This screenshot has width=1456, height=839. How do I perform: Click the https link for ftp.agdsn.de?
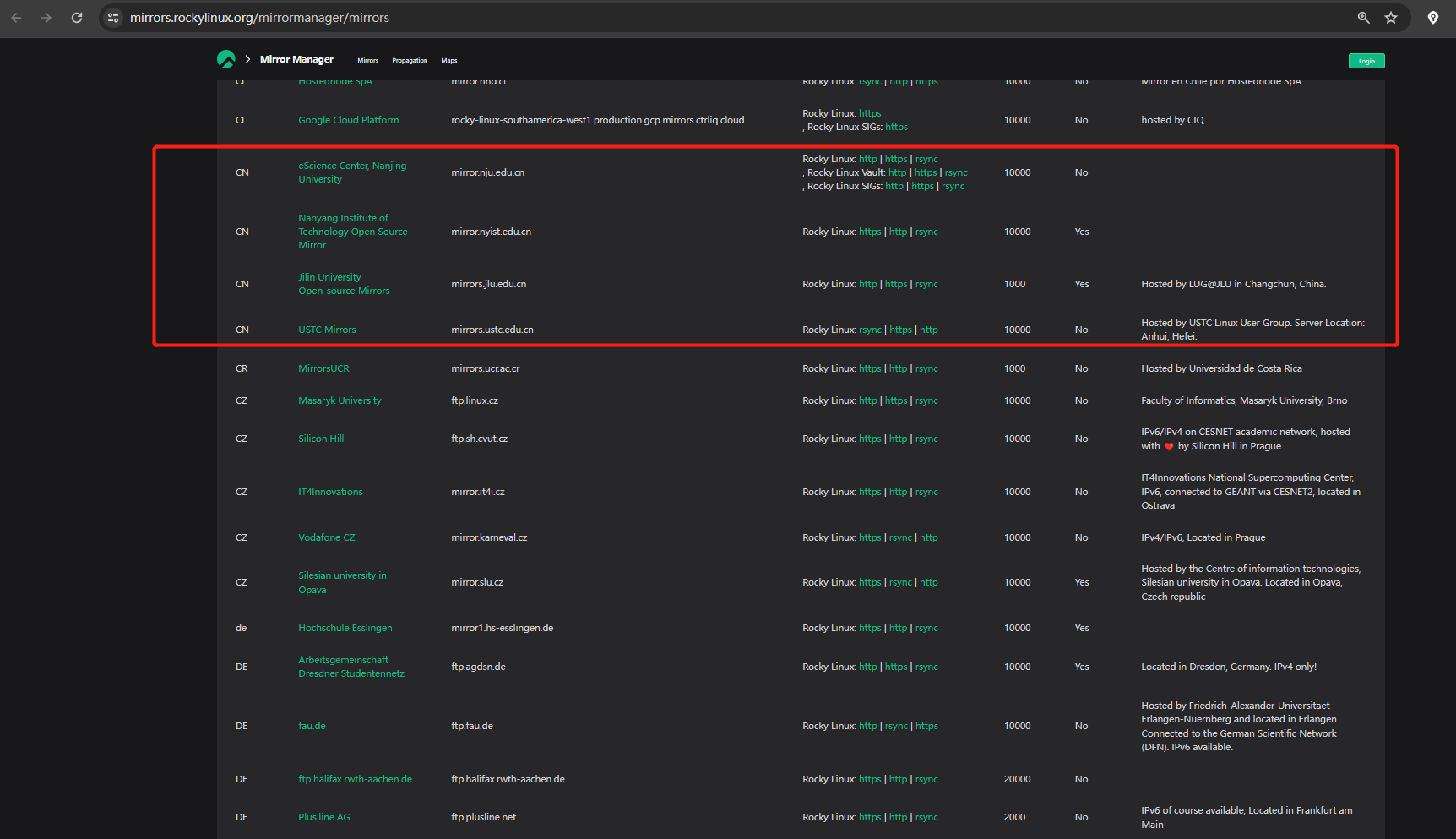point(896,667)
